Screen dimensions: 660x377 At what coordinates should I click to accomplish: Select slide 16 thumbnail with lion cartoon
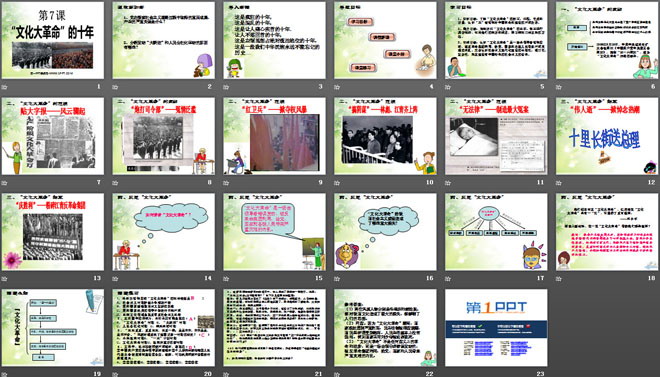point(385,232)
